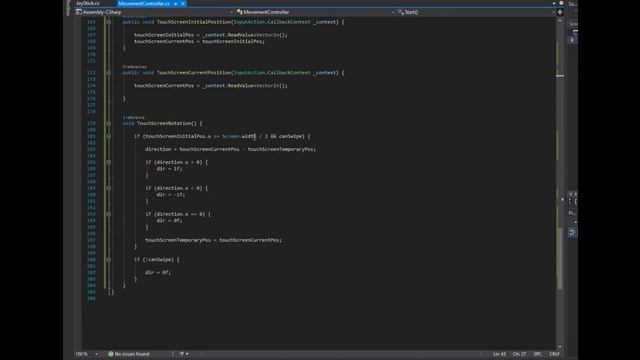Click the vertical scrollbar up arrow

click(x=560, y=20)
